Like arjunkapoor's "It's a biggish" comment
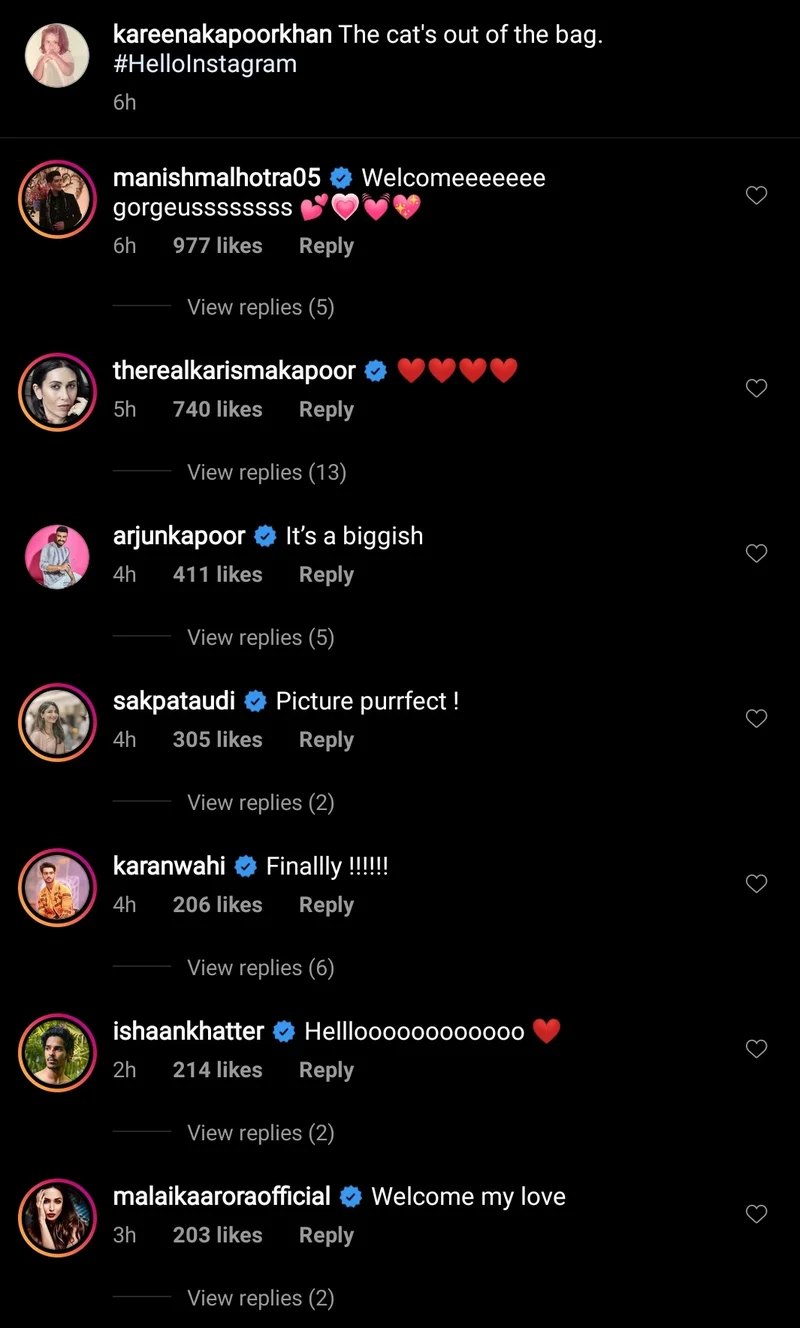The height and width of the screenshot is (1328, 800). (x=757, y=553)
